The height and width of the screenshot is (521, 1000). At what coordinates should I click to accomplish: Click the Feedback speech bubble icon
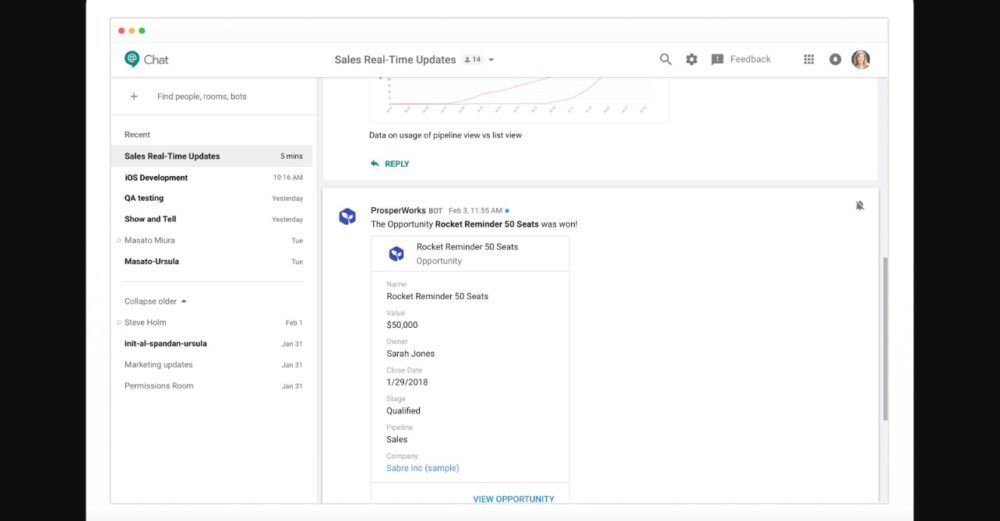click(x=717, y=60)
